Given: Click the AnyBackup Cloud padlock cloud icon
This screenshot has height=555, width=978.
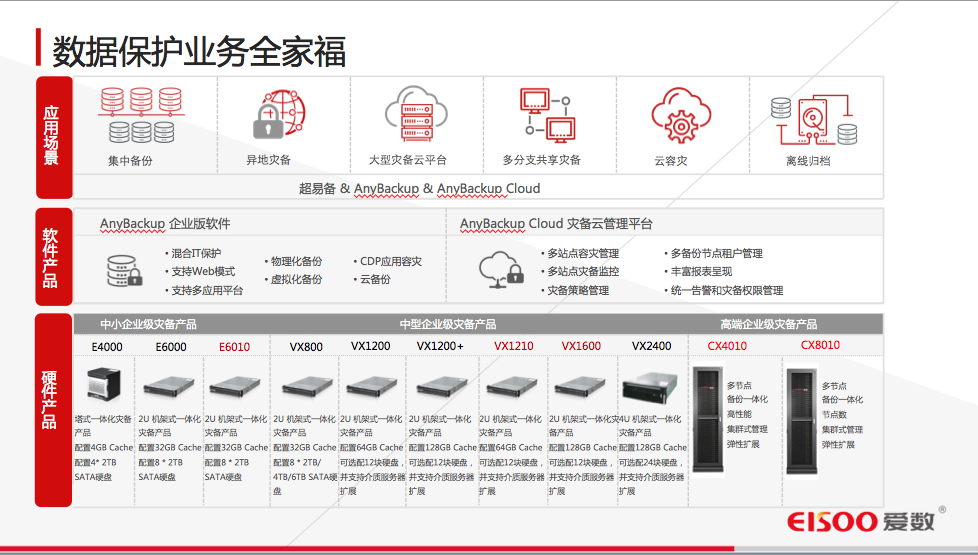Looking at the screenshot, I should pos(500,270).
